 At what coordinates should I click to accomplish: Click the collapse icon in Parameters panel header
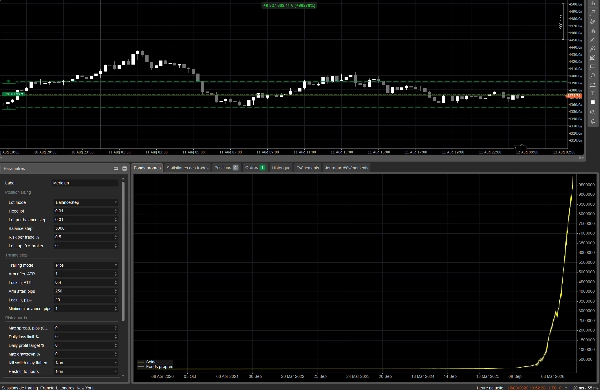[x=116, y=168]
